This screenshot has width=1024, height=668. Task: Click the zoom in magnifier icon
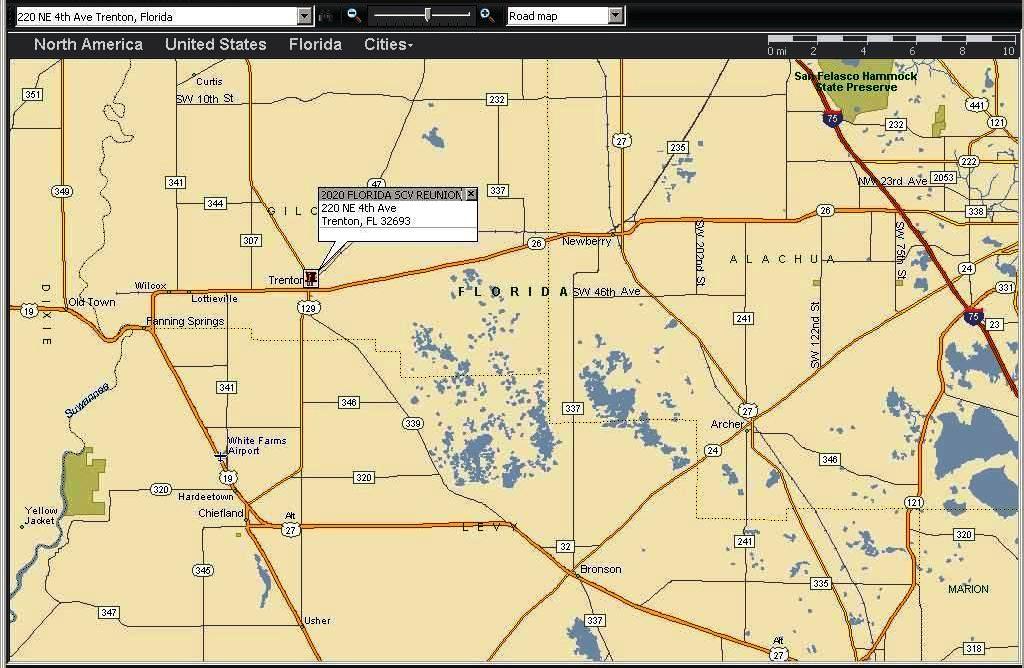pyautogui.click(x=487, y=15)
